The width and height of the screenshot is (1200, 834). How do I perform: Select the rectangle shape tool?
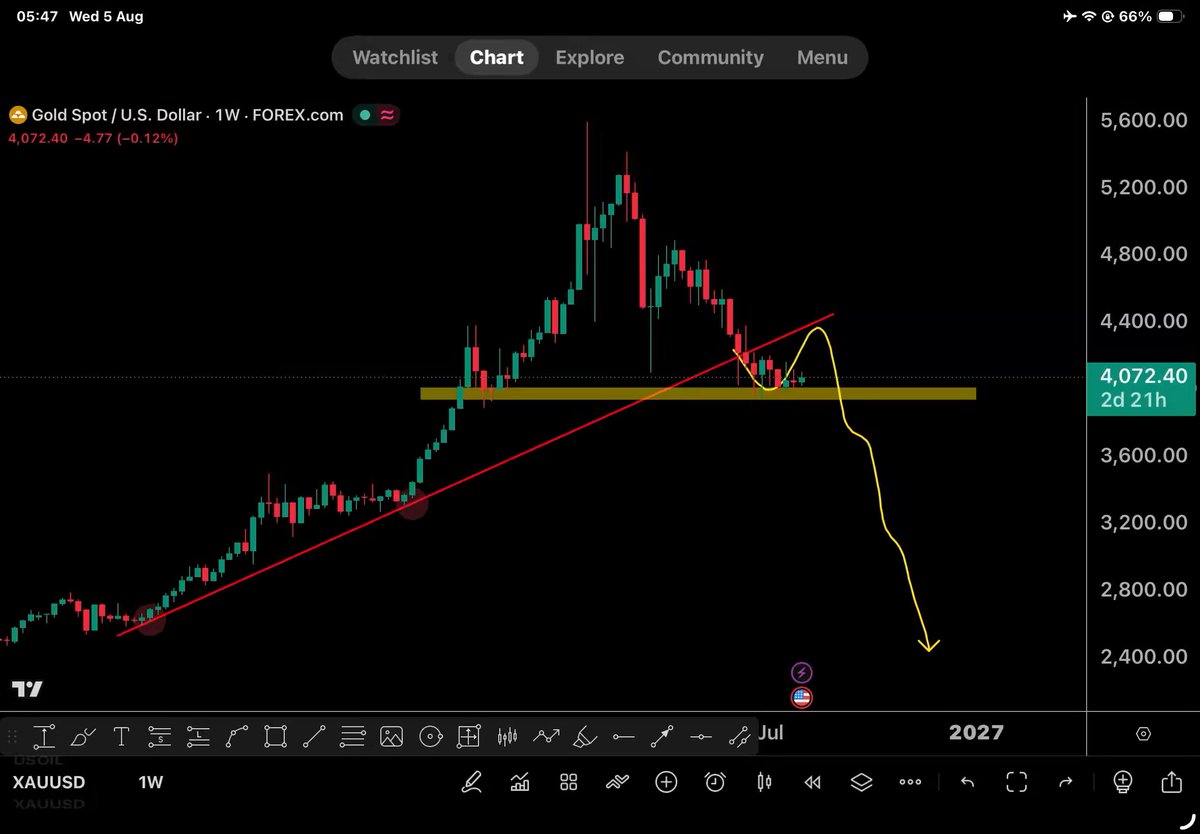[x=275, y=737]
